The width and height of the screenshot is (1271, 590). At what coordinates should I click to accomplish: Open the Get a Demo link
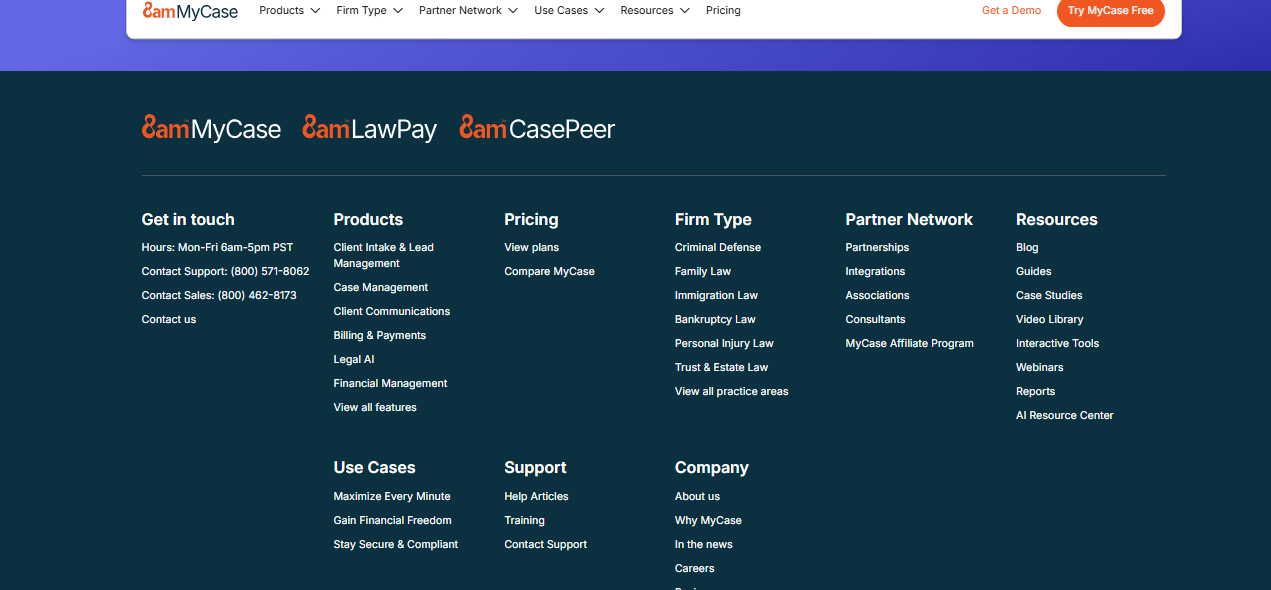click(x=1011, y=10)
